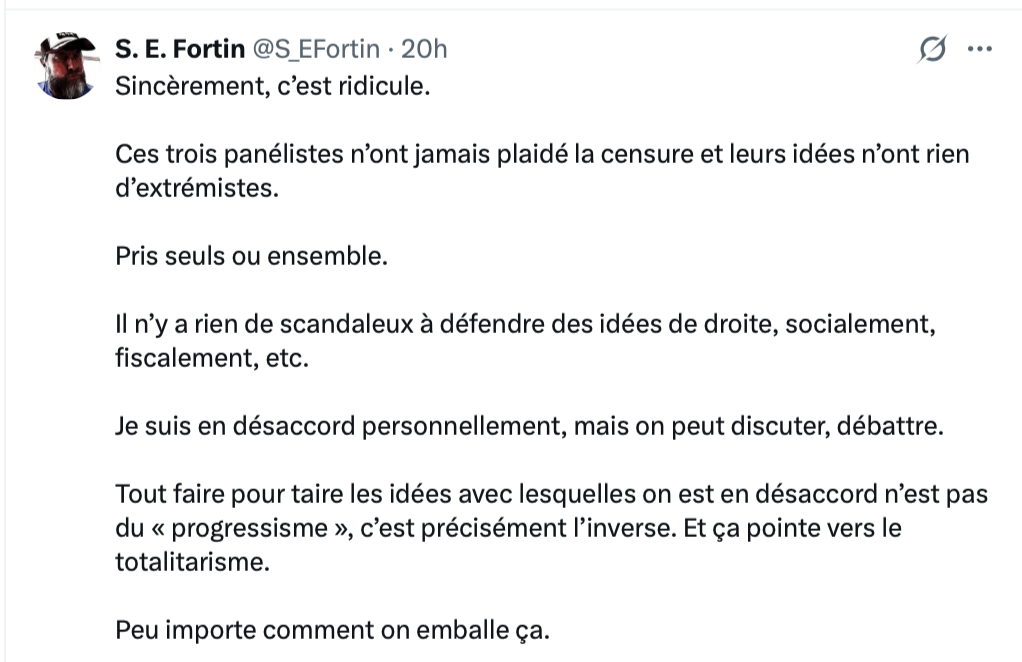The width and height of the screenshot is (1022, 662).
Task: Click the sentence starting "Je suis en désaccord"
Action: coord(529,427)
